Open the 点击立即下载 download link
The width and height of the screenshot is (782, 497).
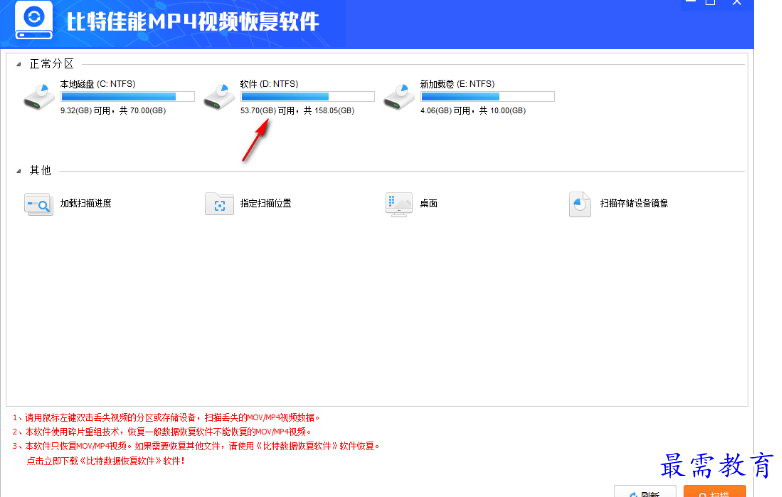pyautogui.click(x=106, y=461)
